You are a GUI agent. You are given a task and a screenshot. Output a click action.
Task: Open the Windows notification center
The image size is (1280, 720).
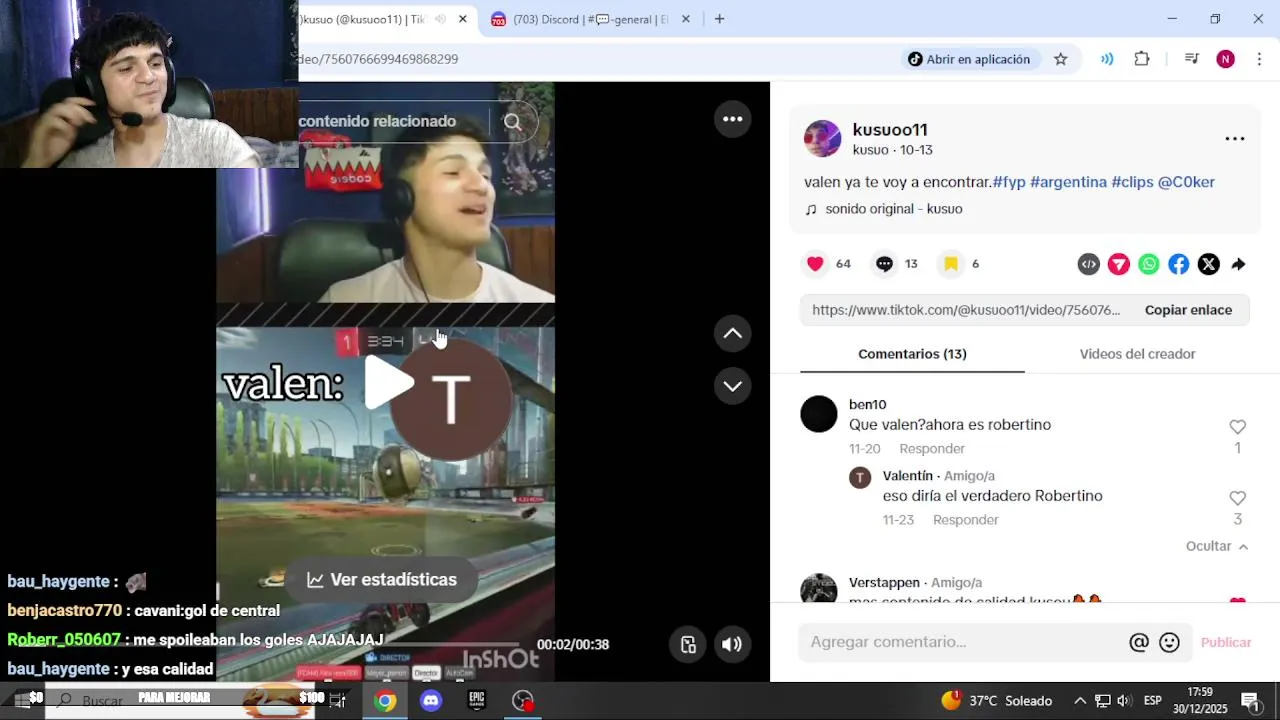point(1250,701)
